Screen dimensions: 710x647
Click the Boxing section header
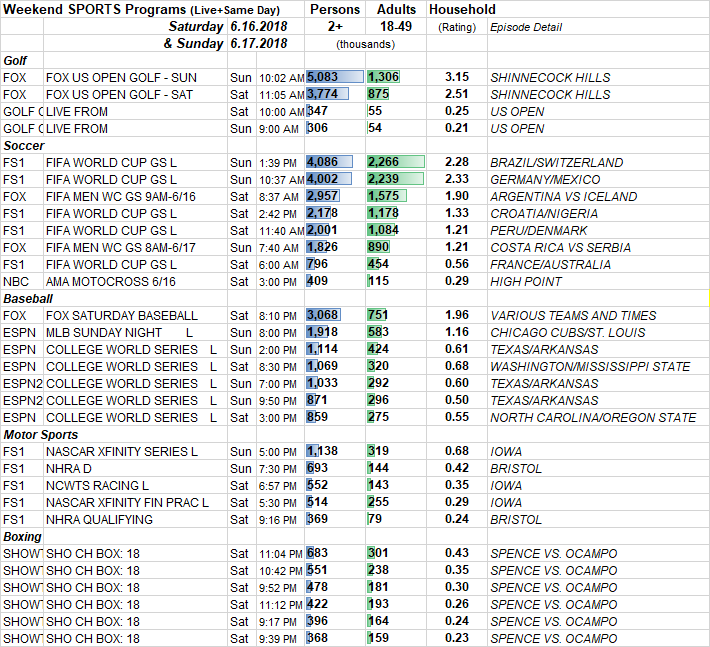tap(24, 536)
